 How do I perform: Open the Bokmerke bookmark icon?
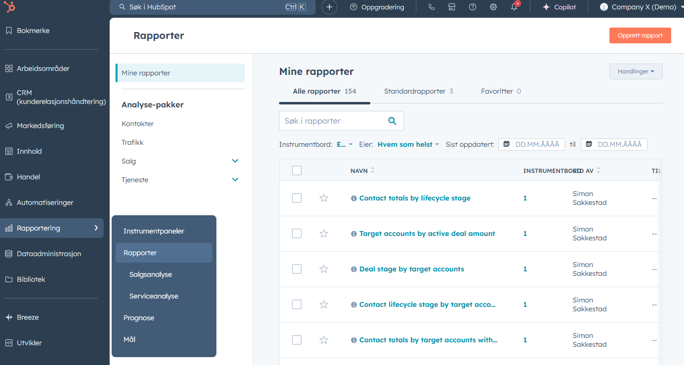[x=9, y=31]
